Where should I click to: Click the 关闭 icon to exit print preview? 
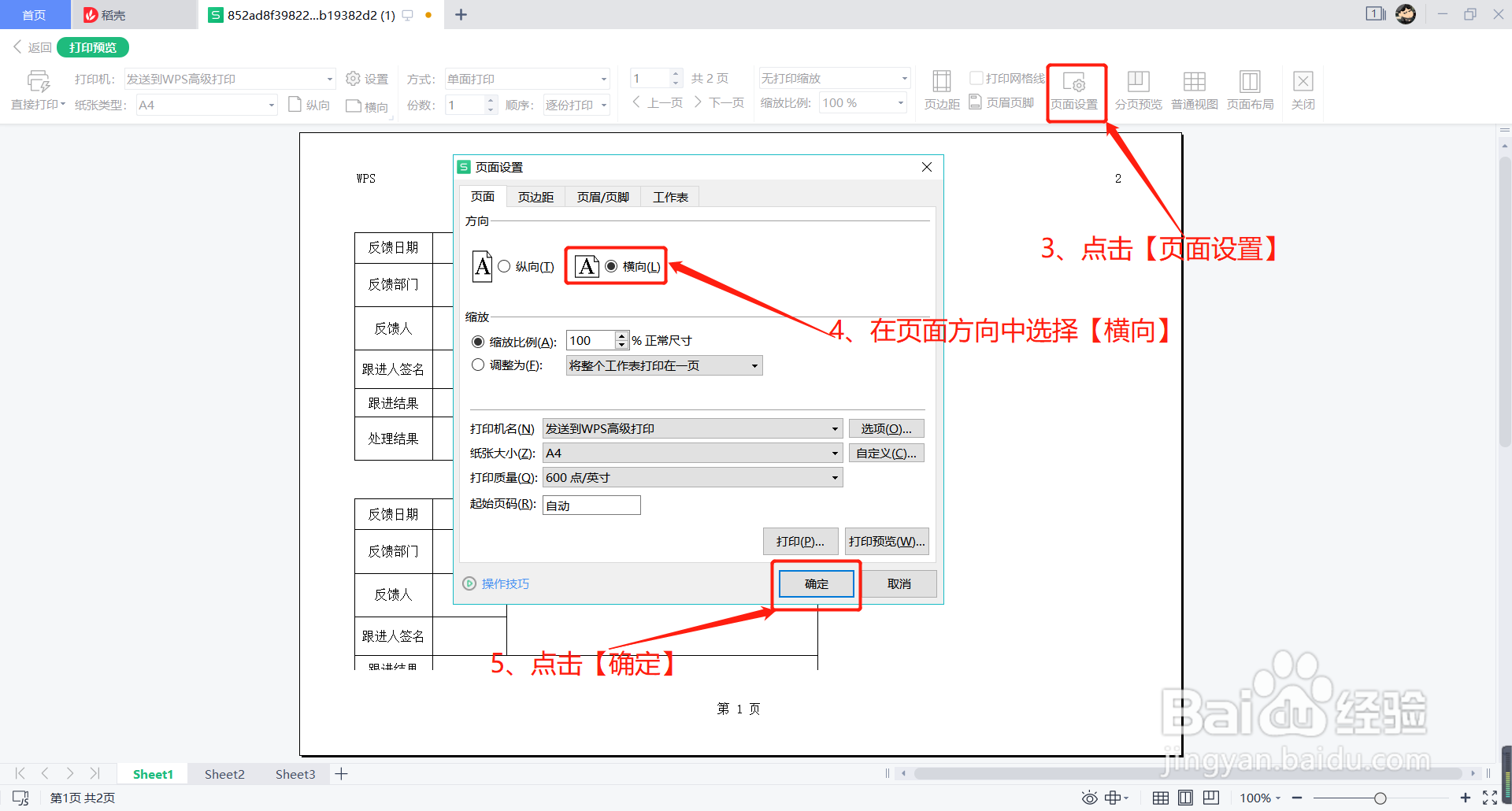[x=1303, y=89]
